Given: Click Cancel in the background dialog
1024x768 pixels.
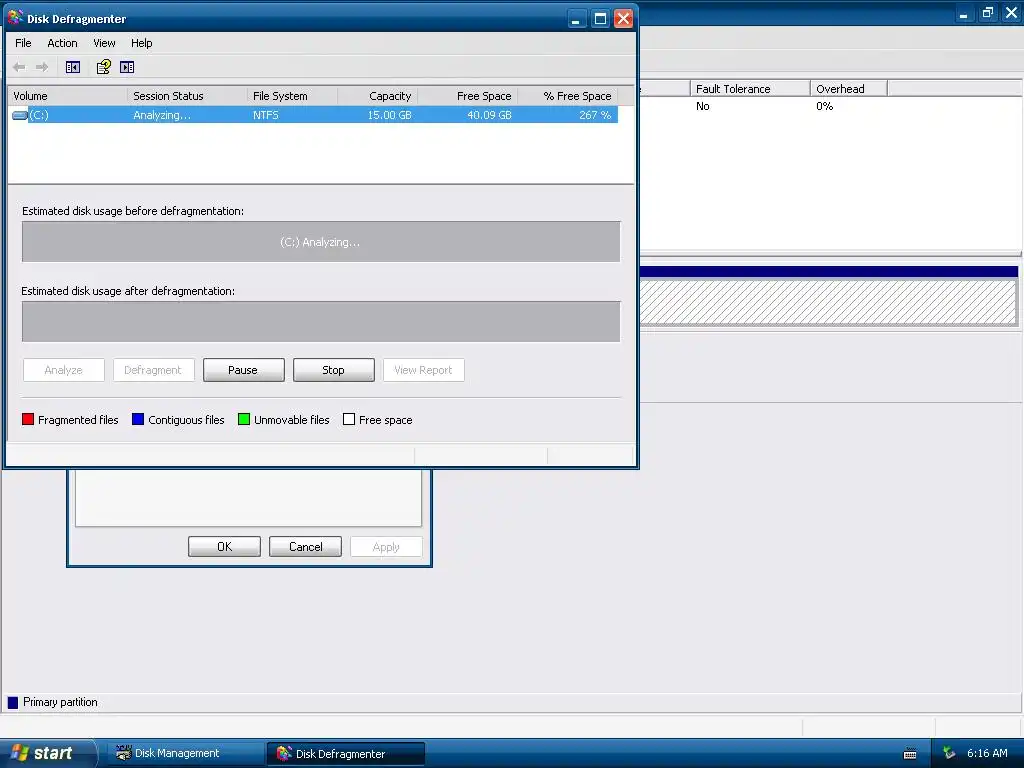Looking at the screenshot, I should tap(305, 547).
